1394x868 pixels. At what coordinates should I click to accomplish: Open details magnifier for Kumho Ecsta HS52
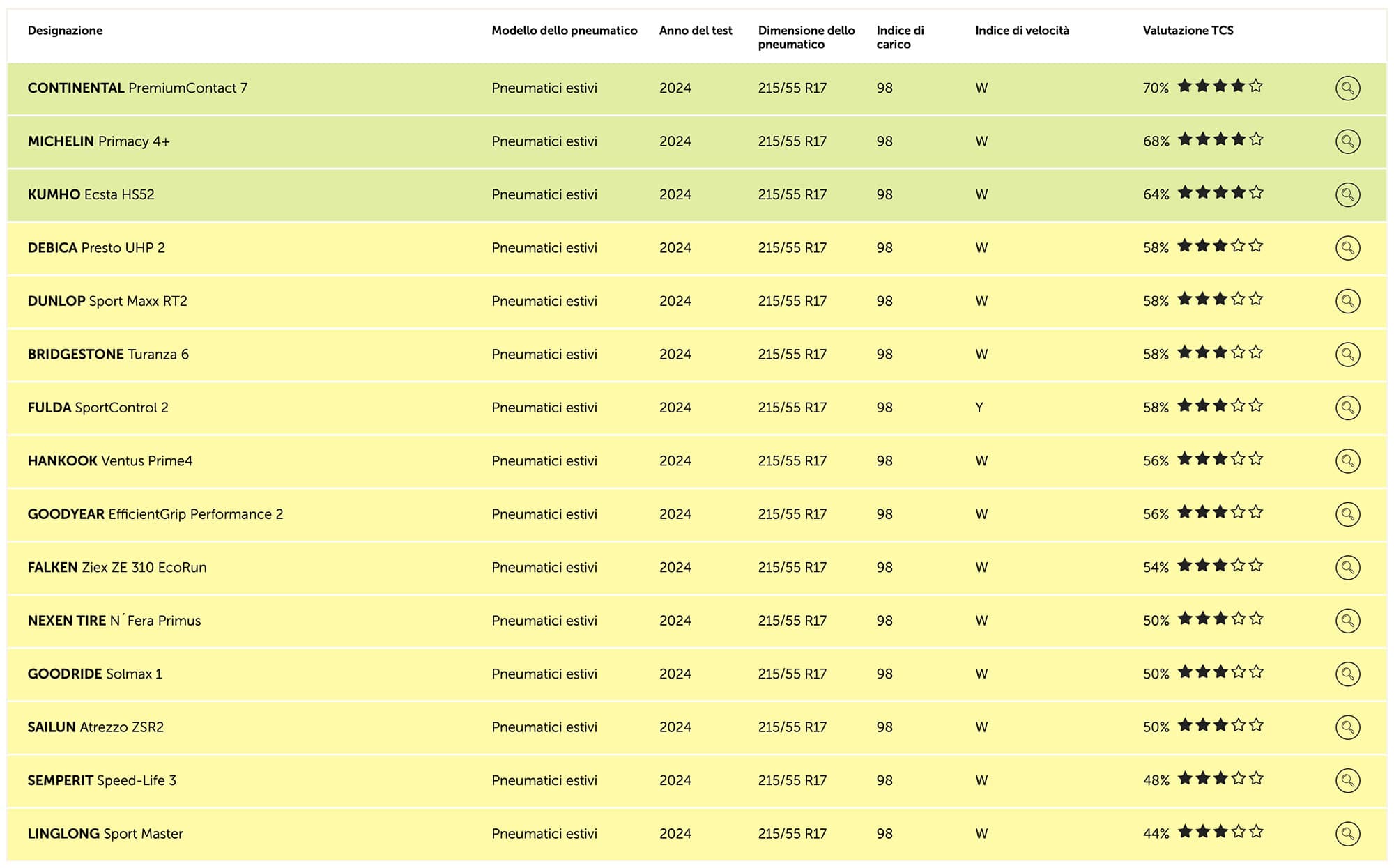(1347, 194)
